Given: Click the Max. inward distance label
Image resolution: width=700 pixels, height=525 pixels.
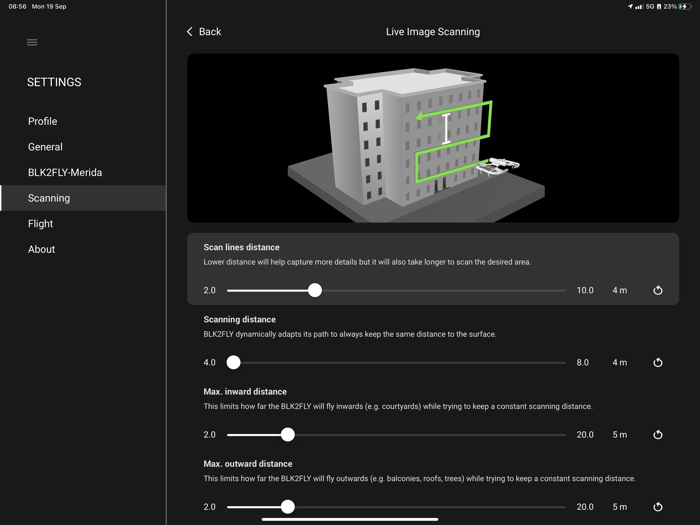Looking at the screenshot, I should point(245,392).
